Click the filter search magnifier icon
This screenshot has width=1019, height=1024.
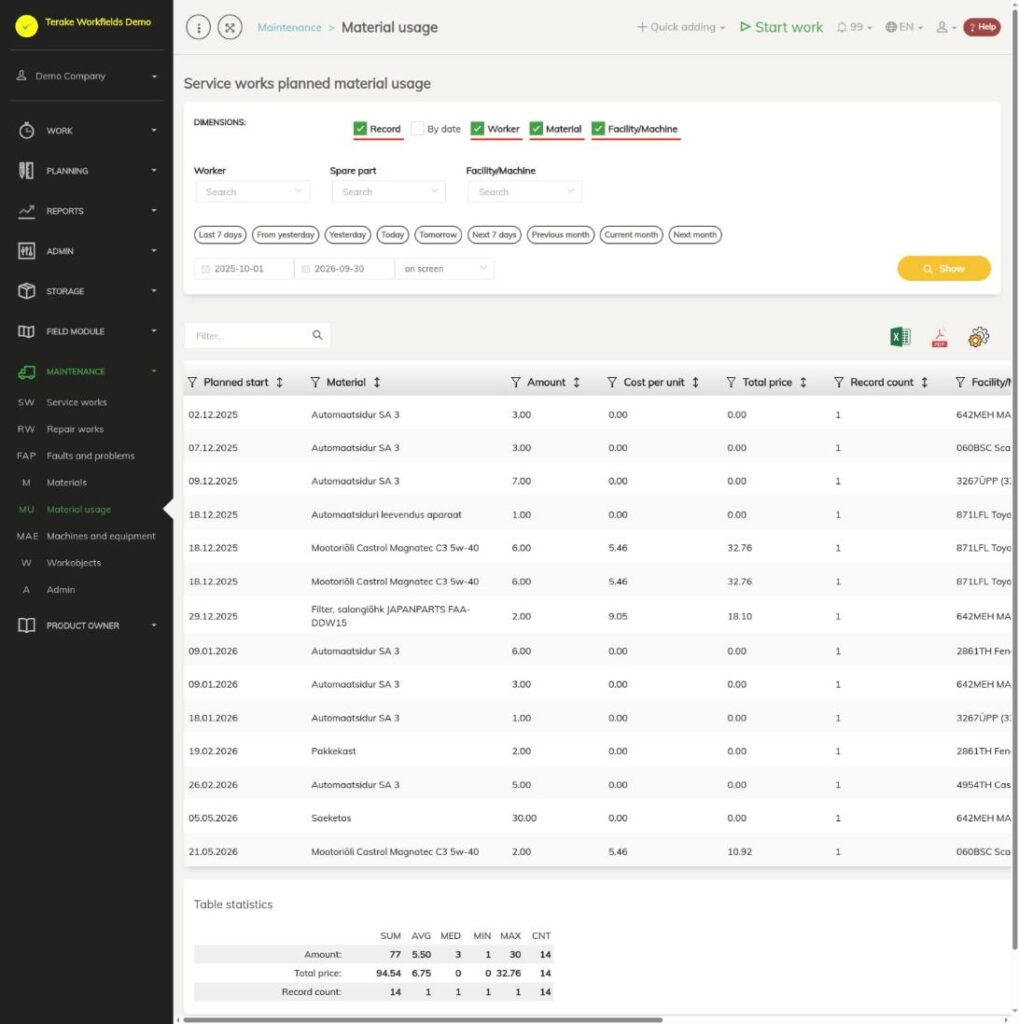pos(317,335)
